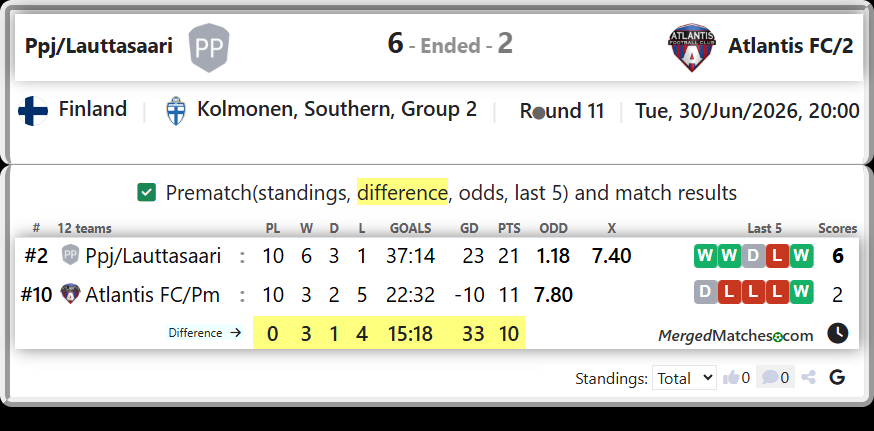Click the MergedMatches.com logo link
This screenshot has height=431, width=874.
(735, 336)
